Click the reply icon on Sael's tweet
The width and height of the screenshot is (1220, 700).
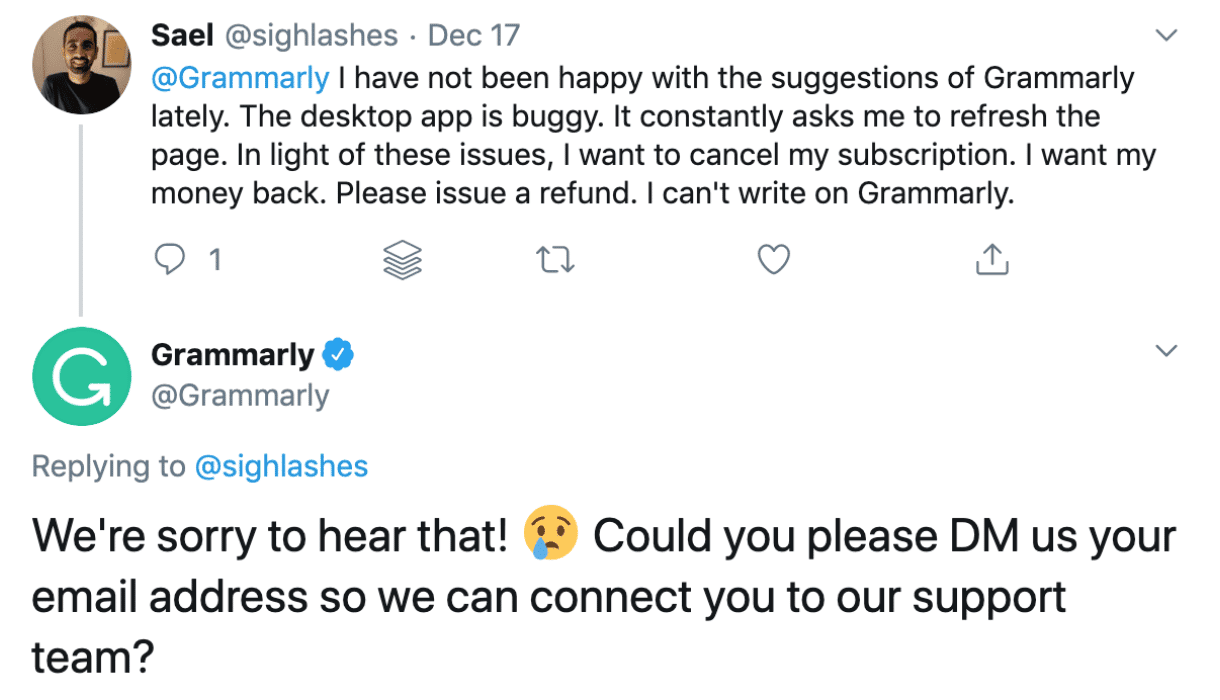pyautogui.click(x=170, y=259)
